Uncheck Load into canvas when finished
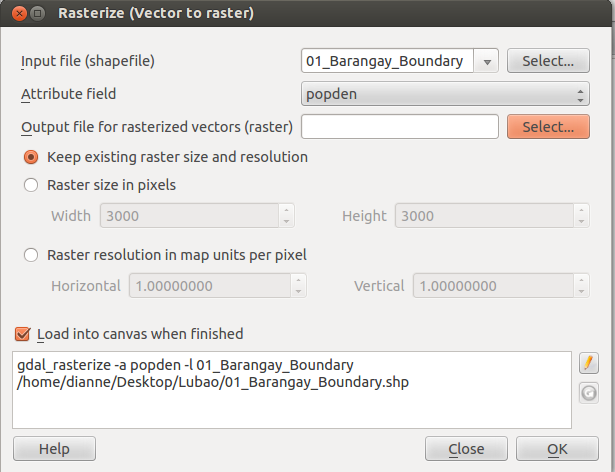 pos(22,334)
